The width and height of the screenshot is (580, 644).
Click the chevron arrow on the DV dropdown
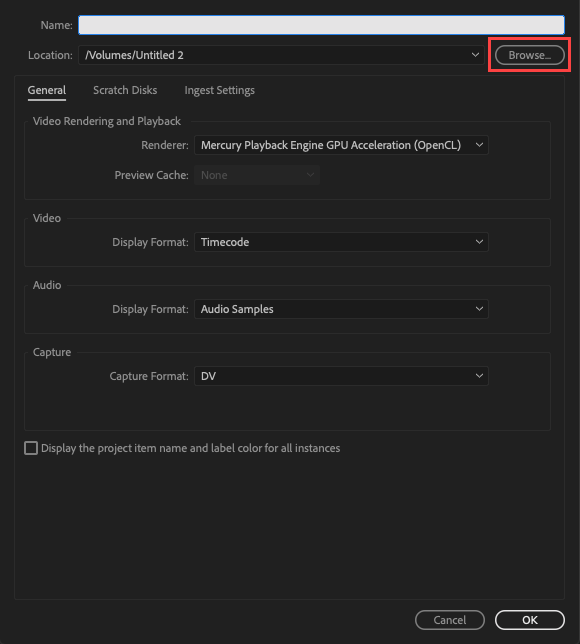[x=479, y=376]
